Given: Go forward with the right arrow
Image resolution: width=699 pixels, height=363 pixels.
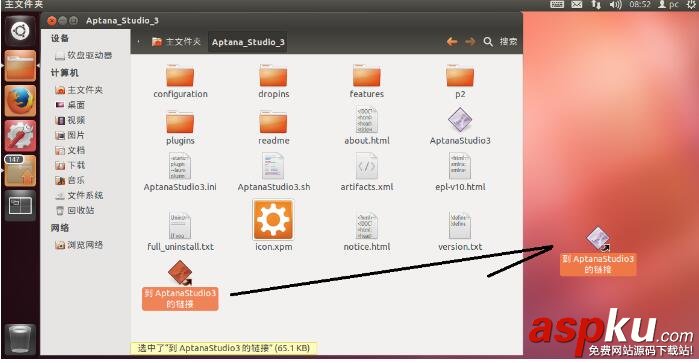Looking at the screenshot, I should 470,41.
